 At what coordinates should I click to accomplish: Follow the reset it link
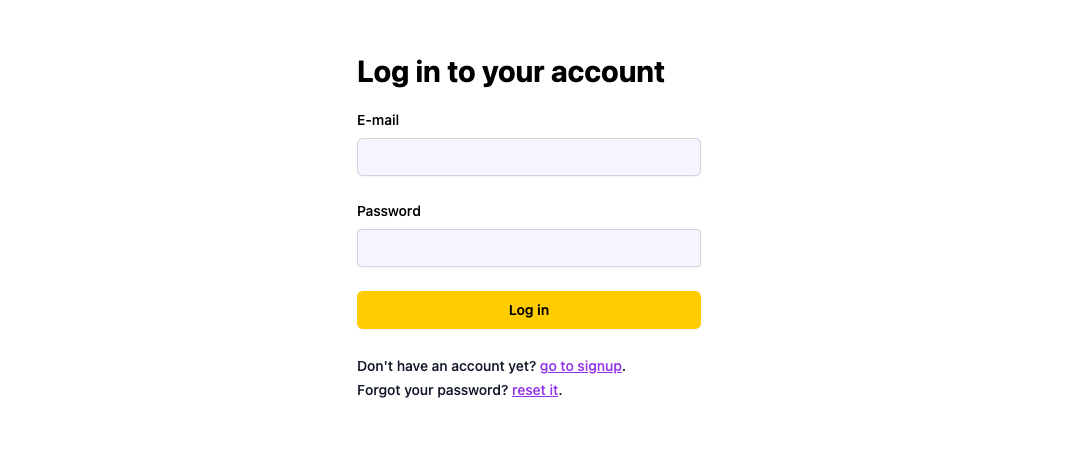[x=535, y=390]
